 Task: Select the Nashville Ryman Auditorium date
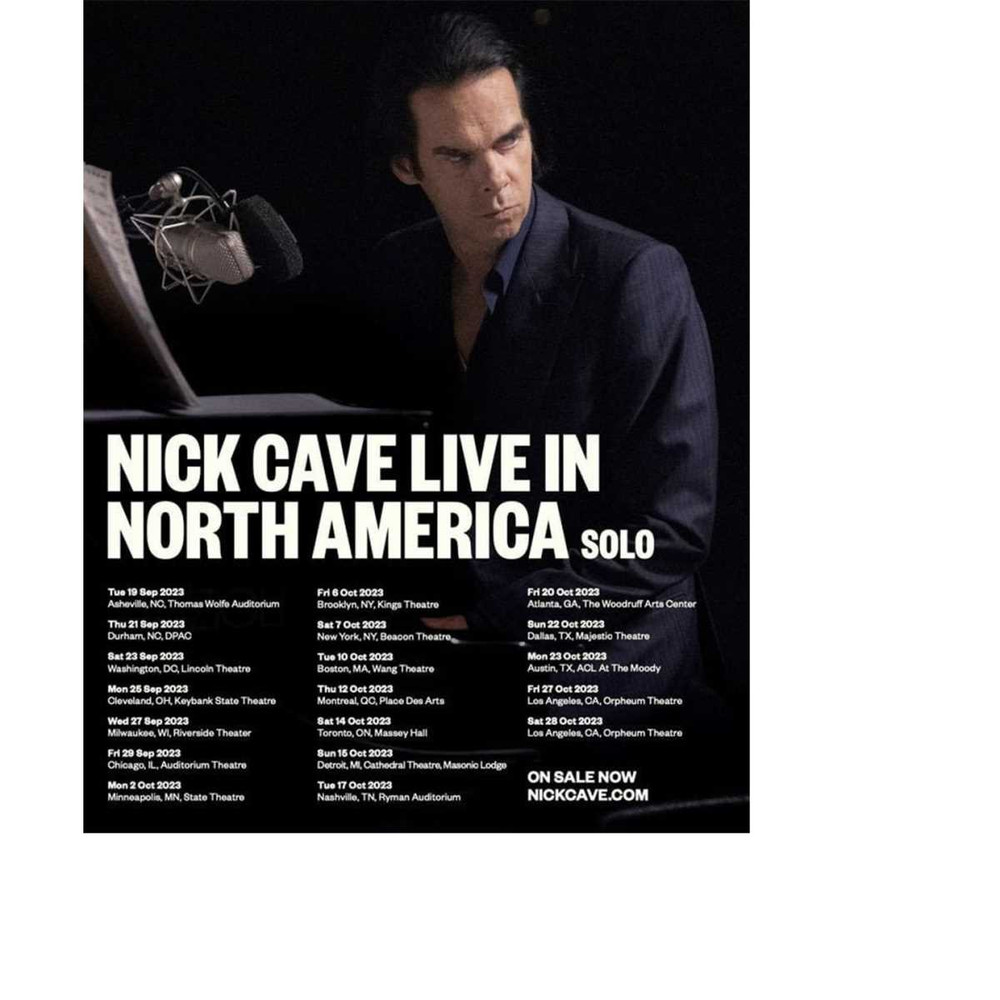click(388, 791)
